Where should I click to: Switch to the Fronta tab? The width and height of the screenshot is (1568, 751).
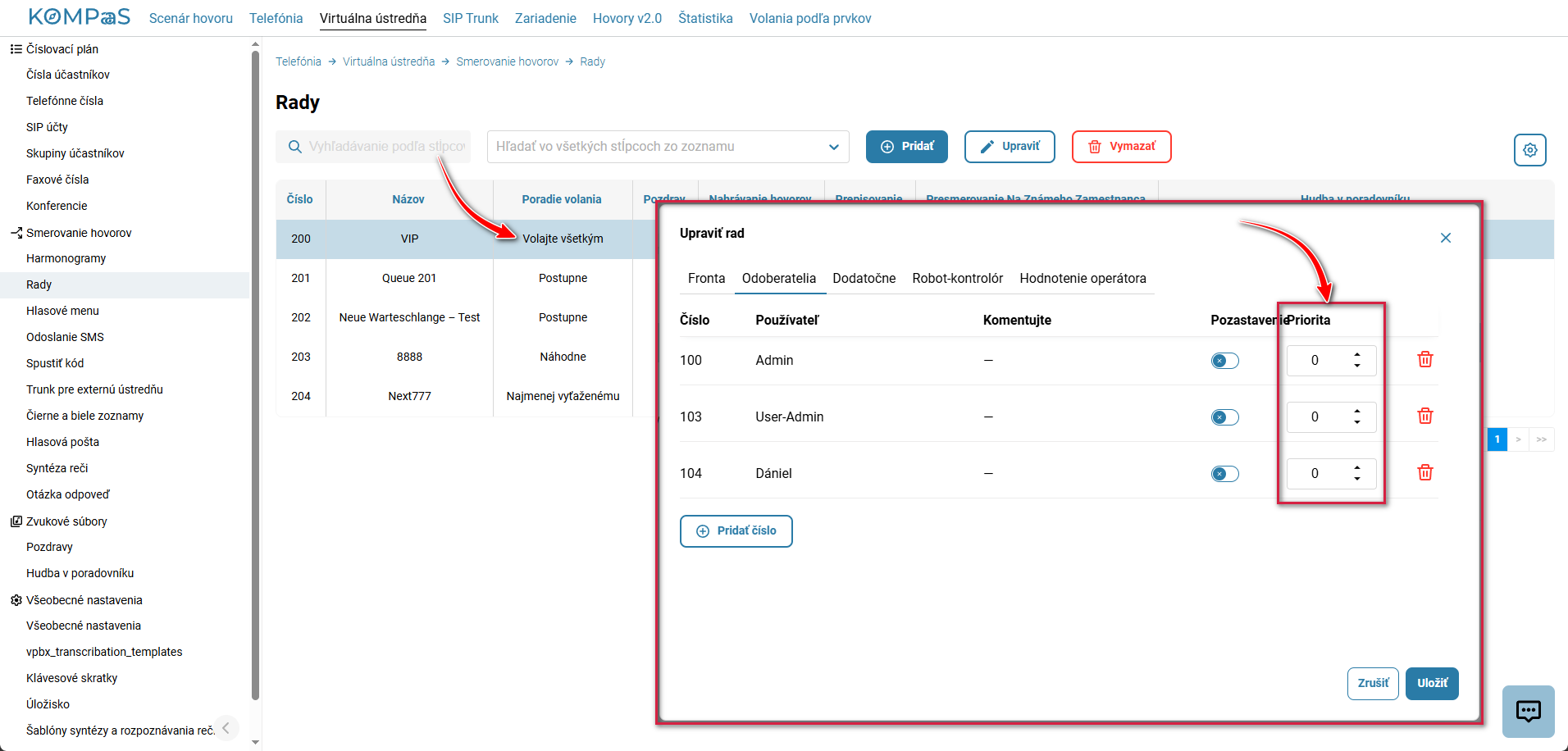pos(706,278)
